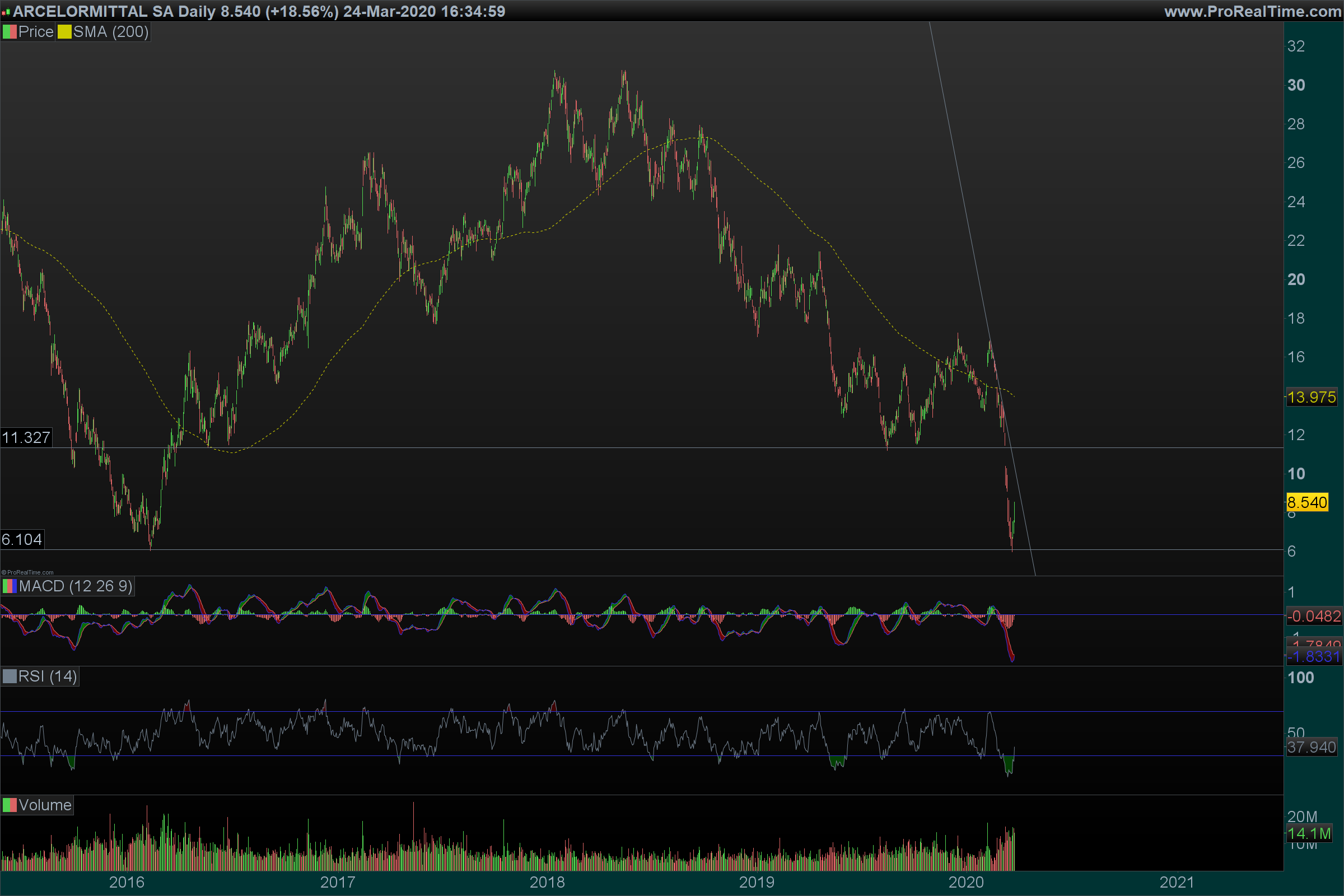Open the MACD (12 26 9) label
The height and width of the screenshot is (896, 1344).
(x=76, y=586)
